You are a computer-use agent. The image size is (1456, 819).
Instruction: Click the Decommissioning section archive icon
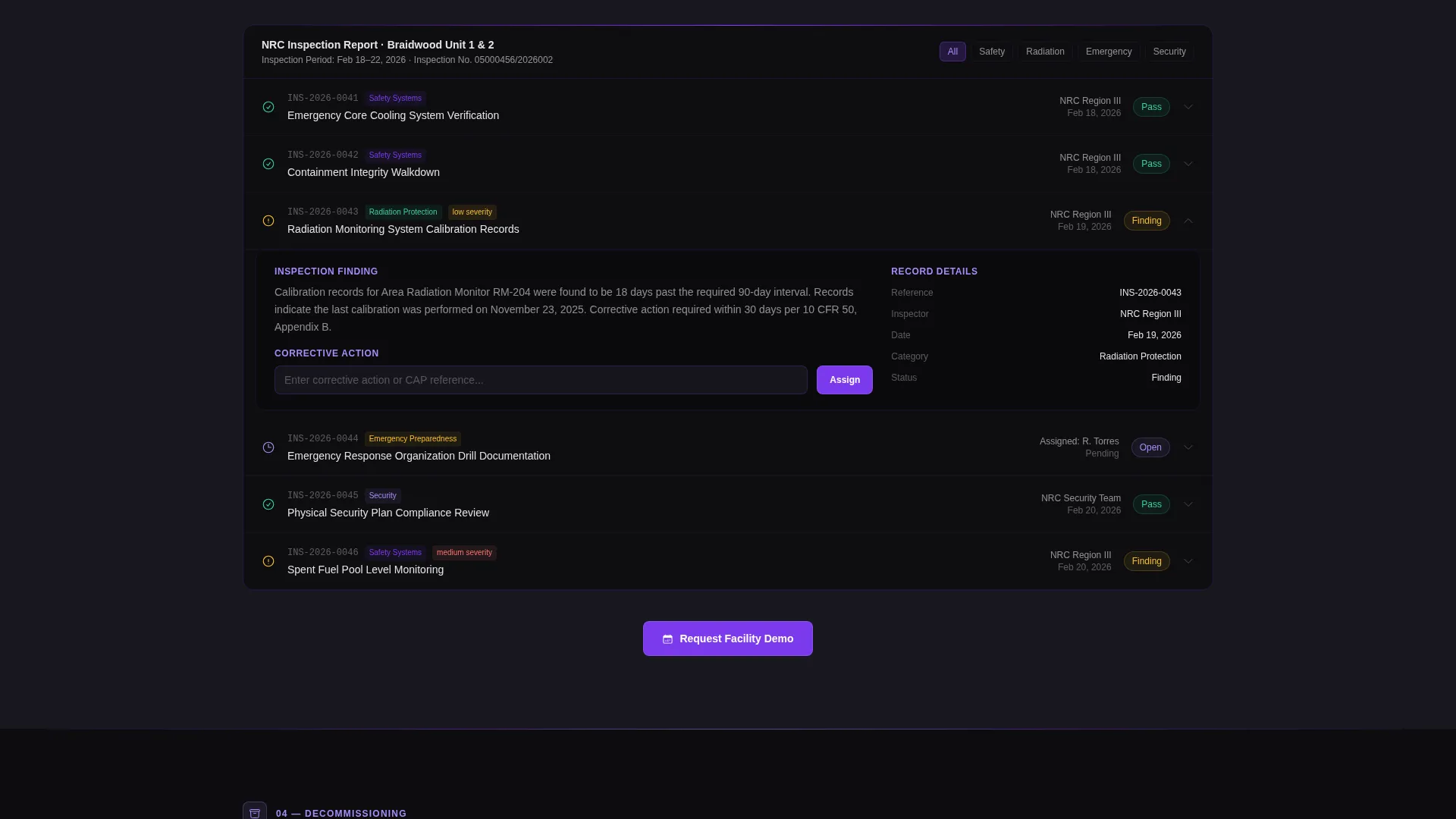click(x=255, y=812)
